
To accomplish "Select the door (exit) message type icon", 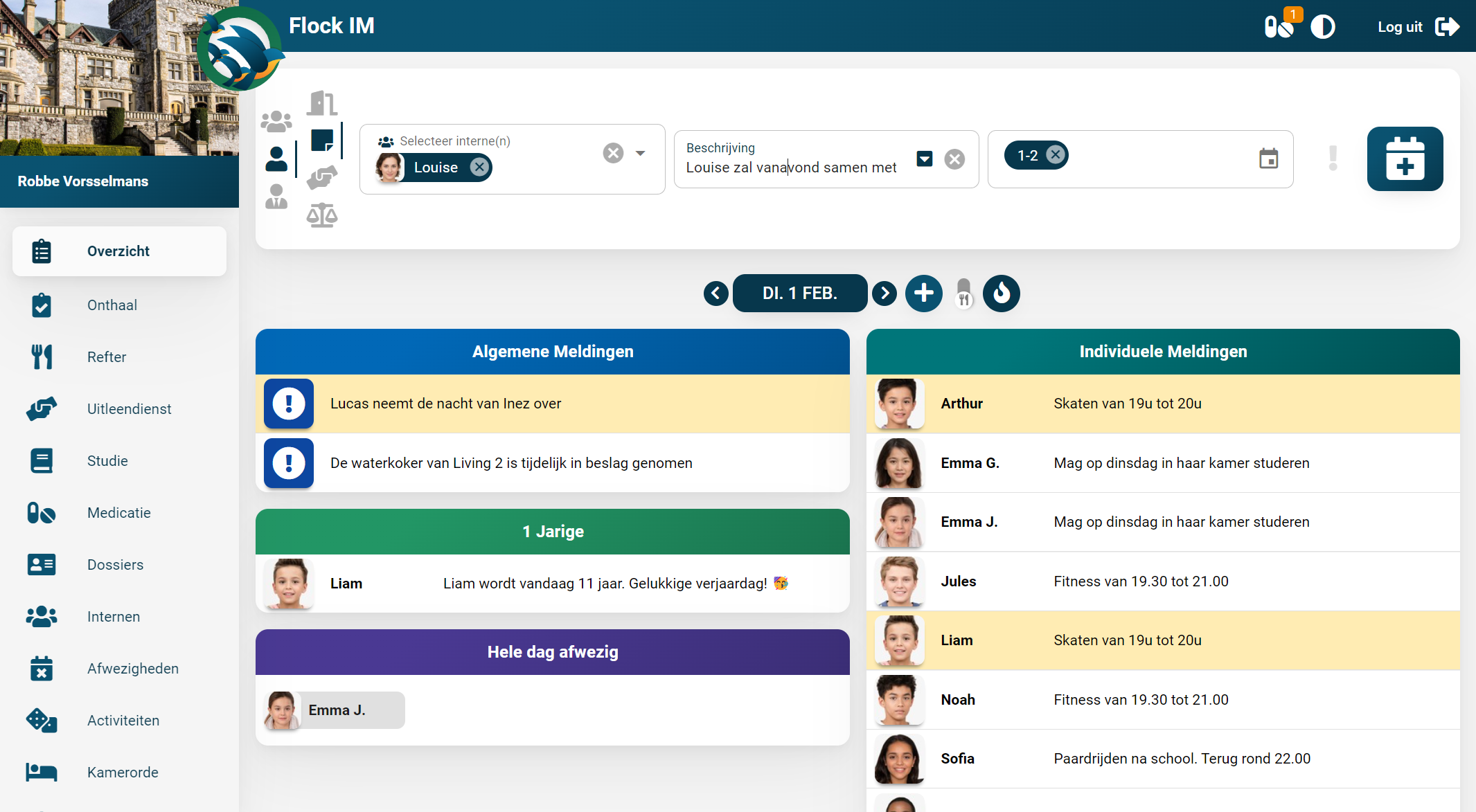I will point(322,103).
